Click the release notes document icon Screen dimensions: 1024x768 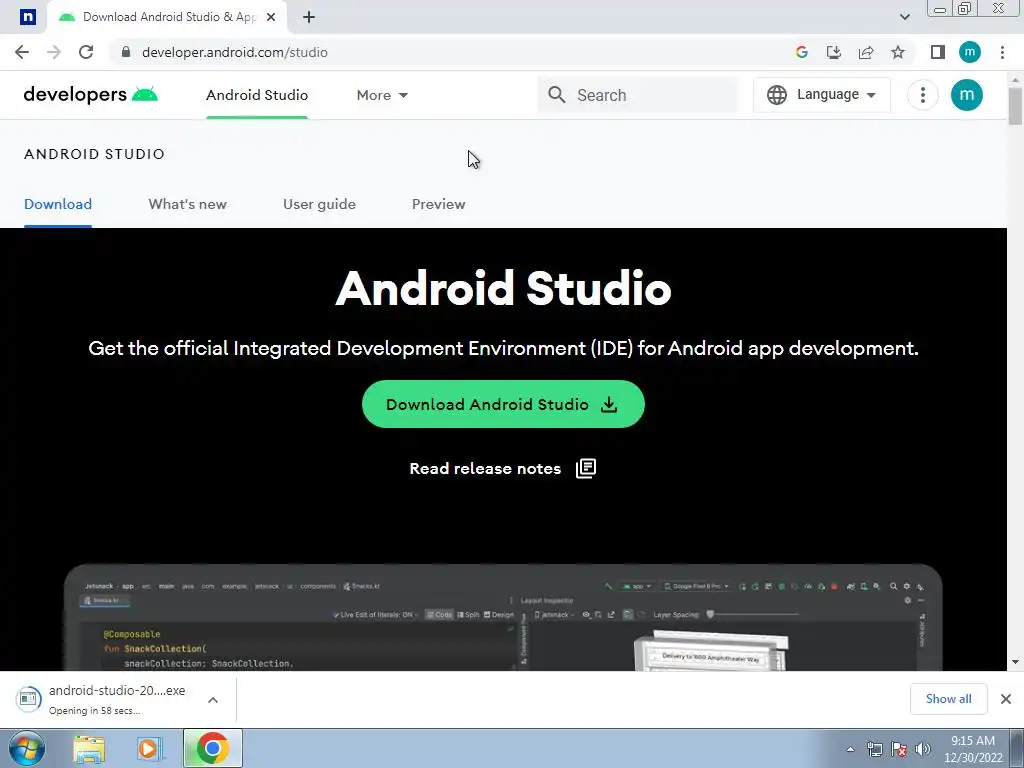pyautogui.click(x=586, y=468)
